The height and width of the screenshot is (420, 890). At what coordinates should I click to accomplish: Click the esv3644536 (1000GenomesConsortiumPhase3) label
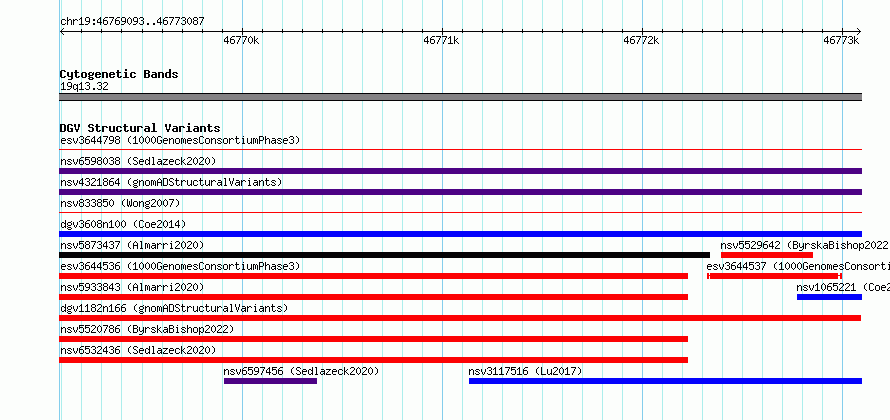pyautogui.click(x=180, y=266)
